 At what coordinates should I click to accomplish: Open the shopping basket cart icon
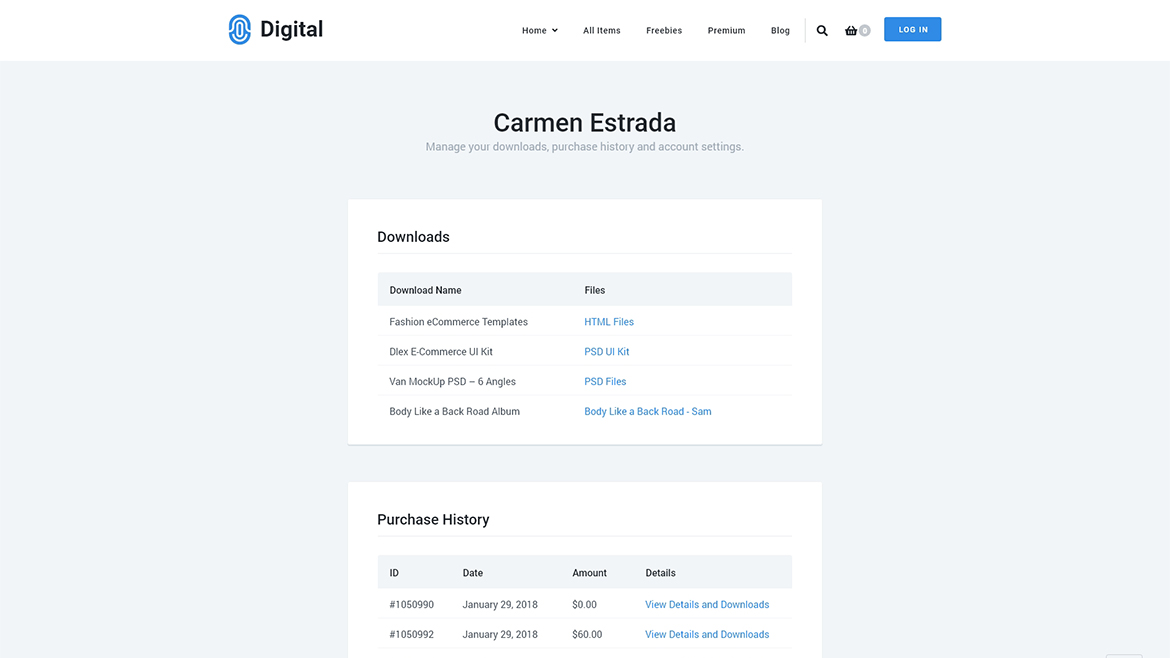tap(851, 31)
